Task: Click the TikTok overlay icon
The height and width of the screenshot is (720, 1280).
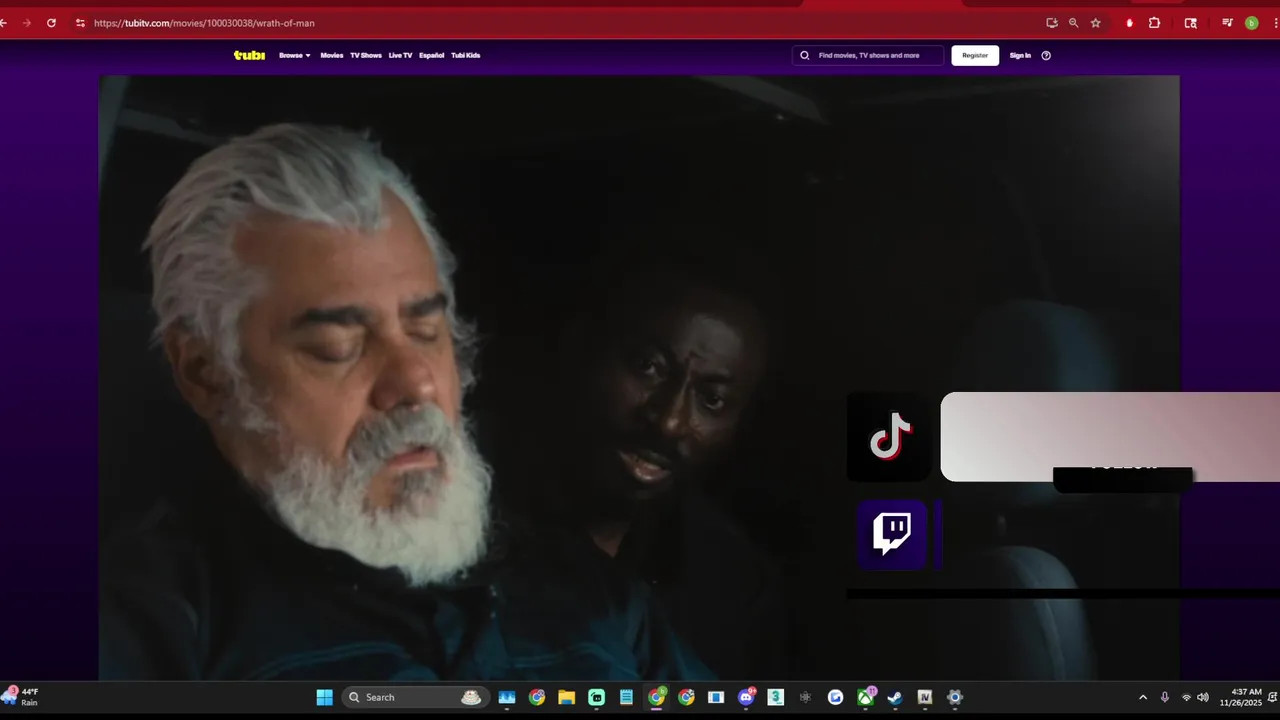Action: pos(889,437)
